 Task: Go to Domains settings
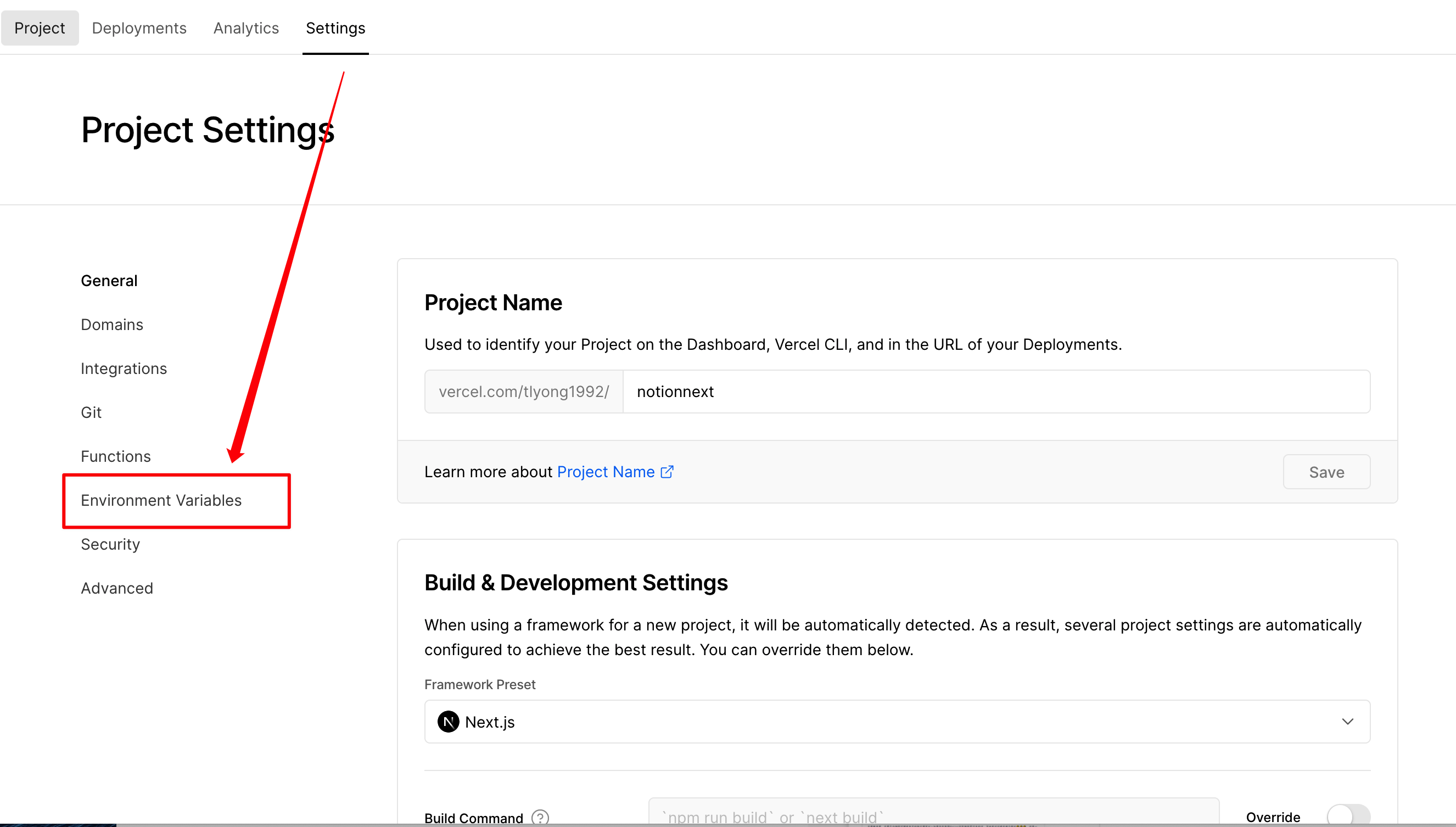112,325
